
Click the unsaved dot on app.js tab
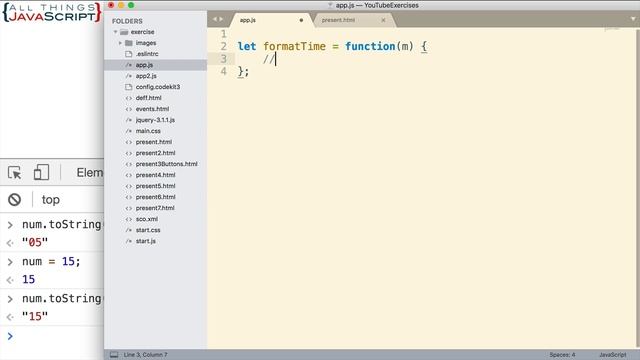tap(301, 20)
